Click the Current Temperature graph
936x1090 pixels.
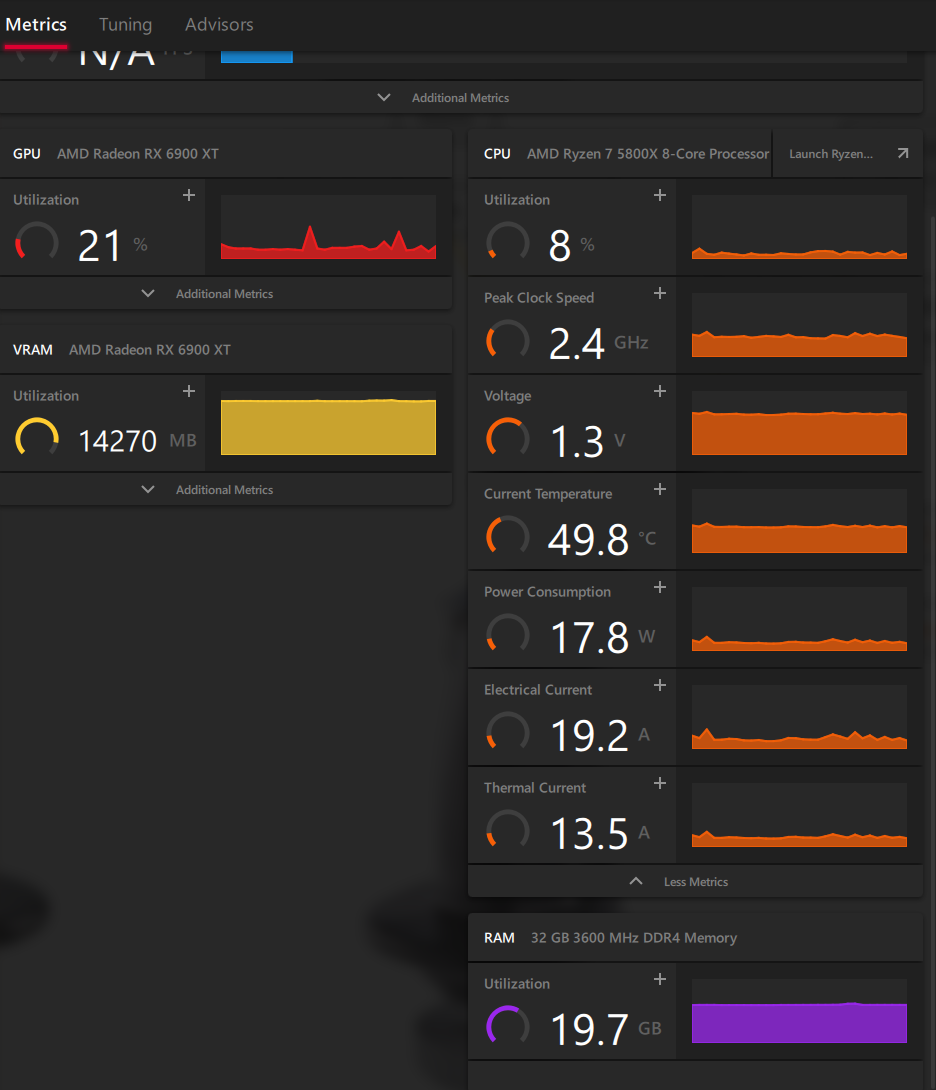tap(799, 521)
